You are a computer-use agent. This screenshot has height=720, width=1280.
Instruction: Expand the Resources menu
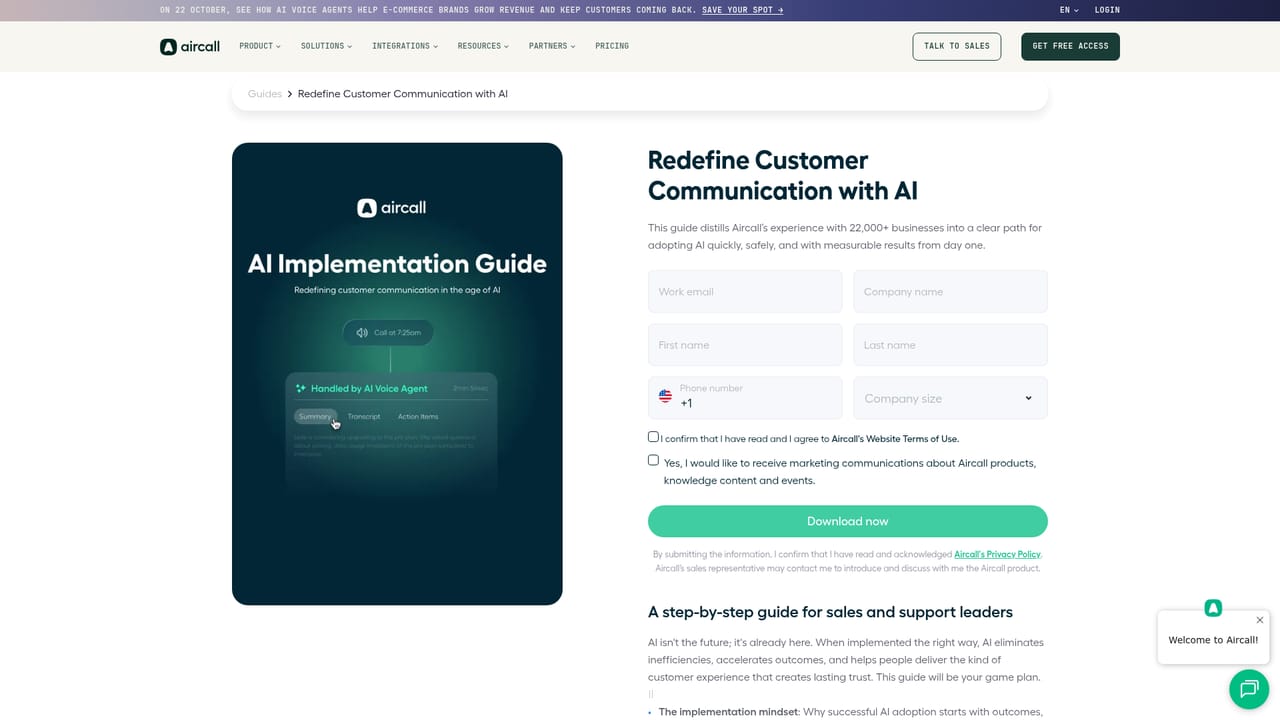483,46
